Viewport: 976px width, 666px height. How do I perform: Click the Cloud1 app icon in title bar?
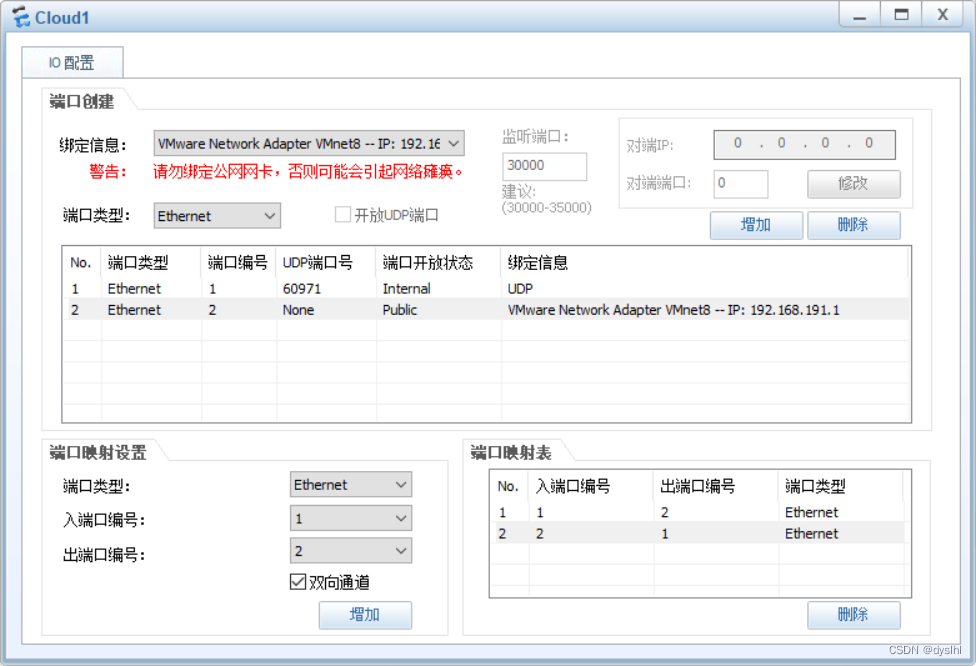tap(21, 17)
